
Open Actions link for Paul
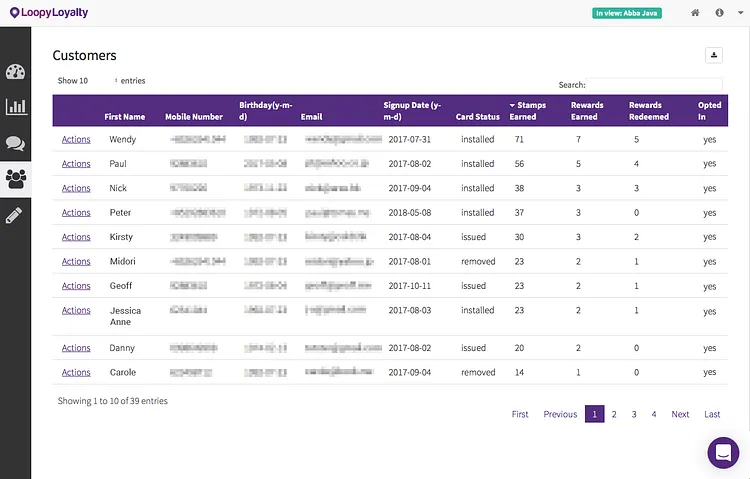[76, 164]
